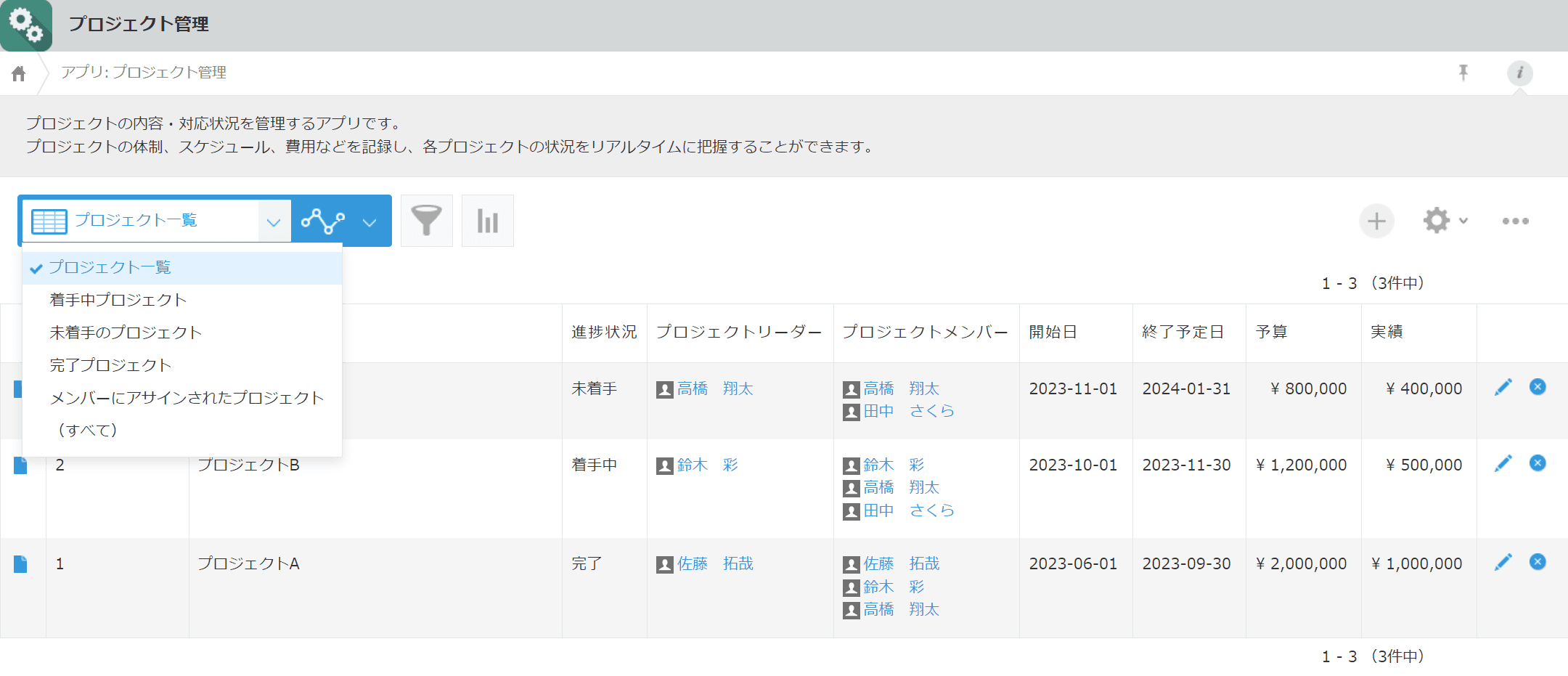Open the three-dots options menu
1568x676 pixels.
tap(1516, 221)
